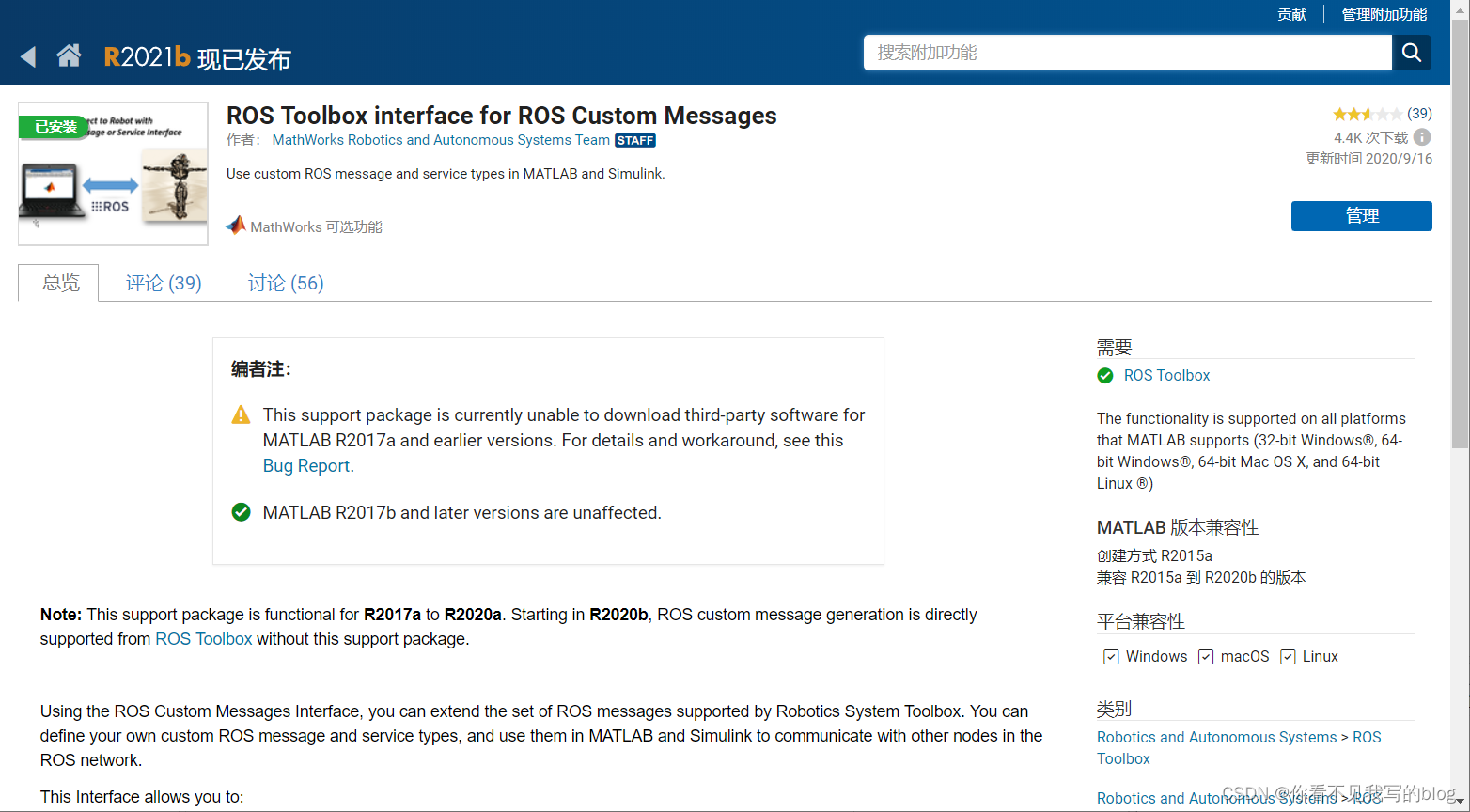Viewport: 1470px width, 812px height.
Task: Click the 创建方式 R2015a text
Action: 1154,555
